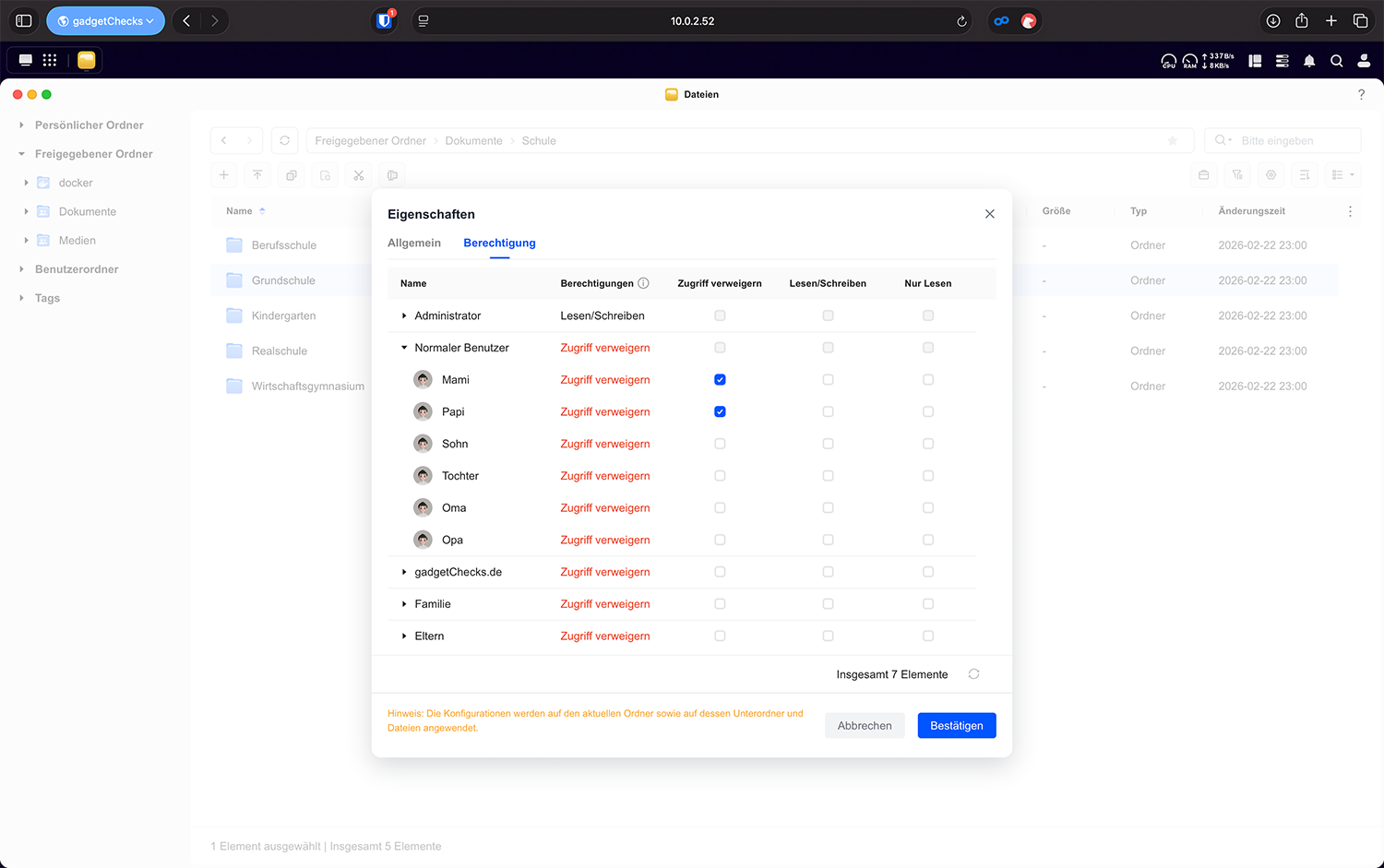Uncheck Zugriff verweigern for Mami
Viewport: 1384px width, 868px height.
(x=720, y=380)
